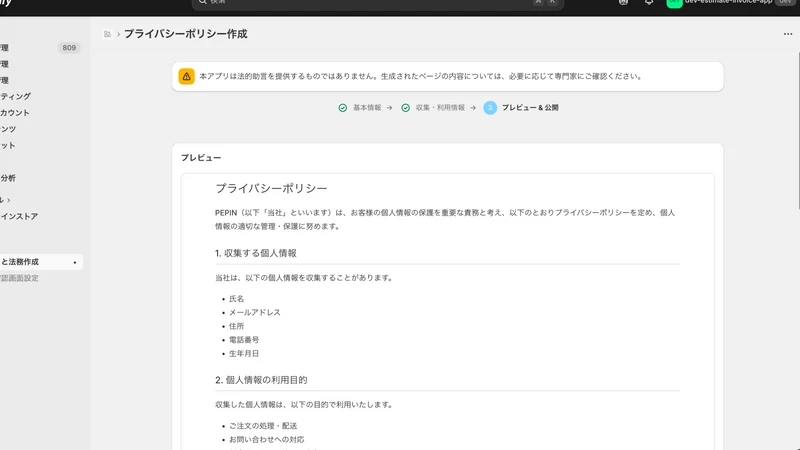Click the 基本情報 step check icon
Screen dimensions: 800x450
pyautogui.click(x=343, y=108)
